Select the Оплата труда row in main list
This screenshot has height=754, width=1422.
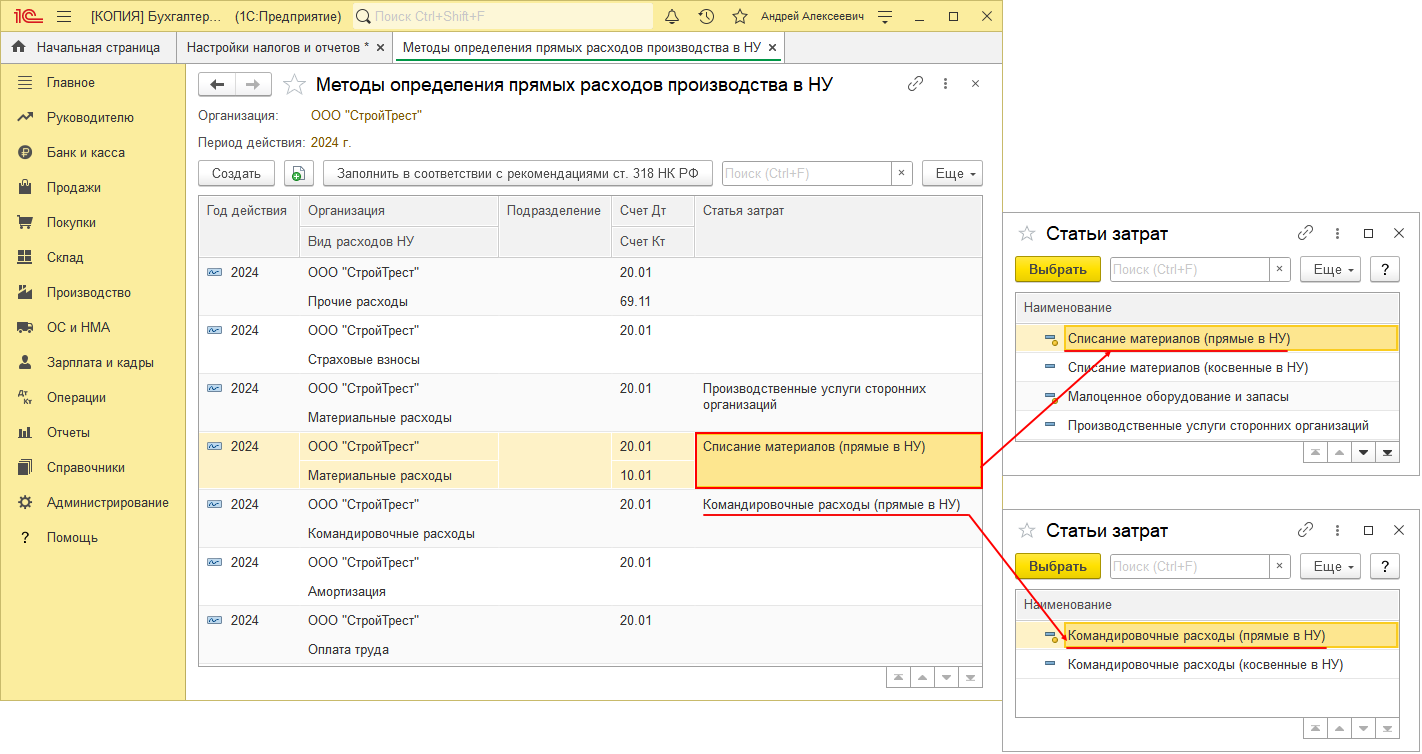(590, 634)
